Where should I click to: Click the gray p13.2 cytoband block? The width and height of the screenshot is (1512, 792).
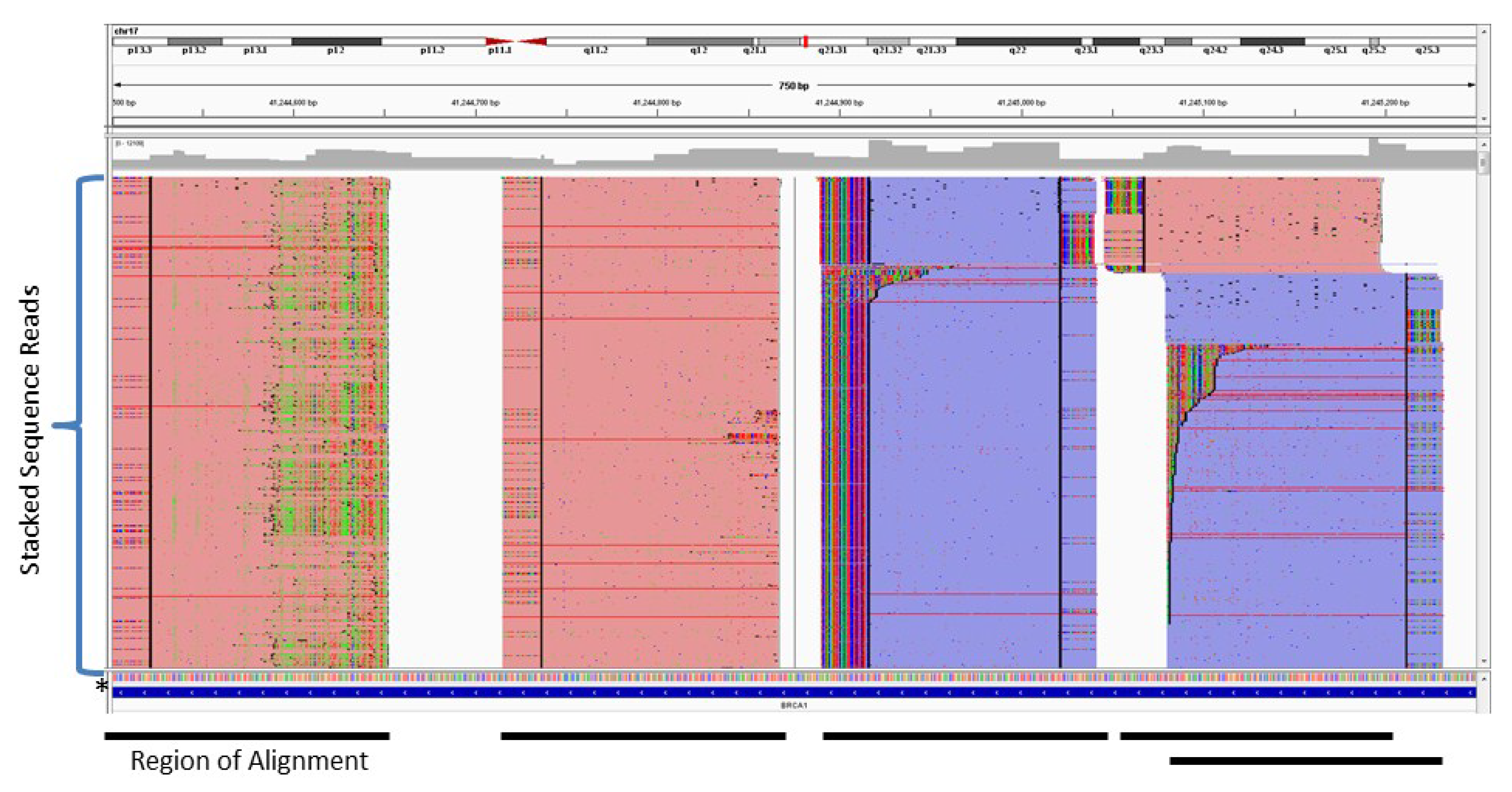pos(195,42)
